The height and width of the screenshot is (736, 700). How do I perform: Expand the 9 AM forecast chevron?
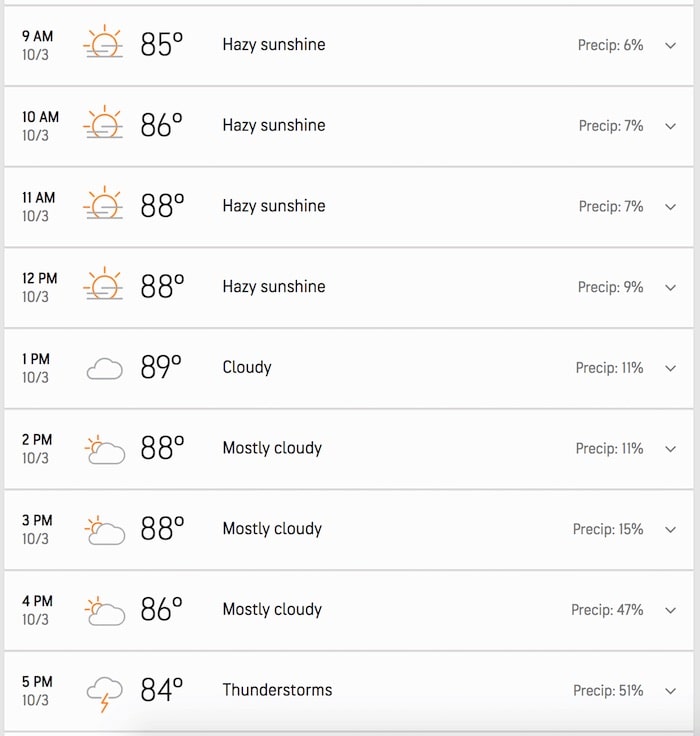(670, 46)
